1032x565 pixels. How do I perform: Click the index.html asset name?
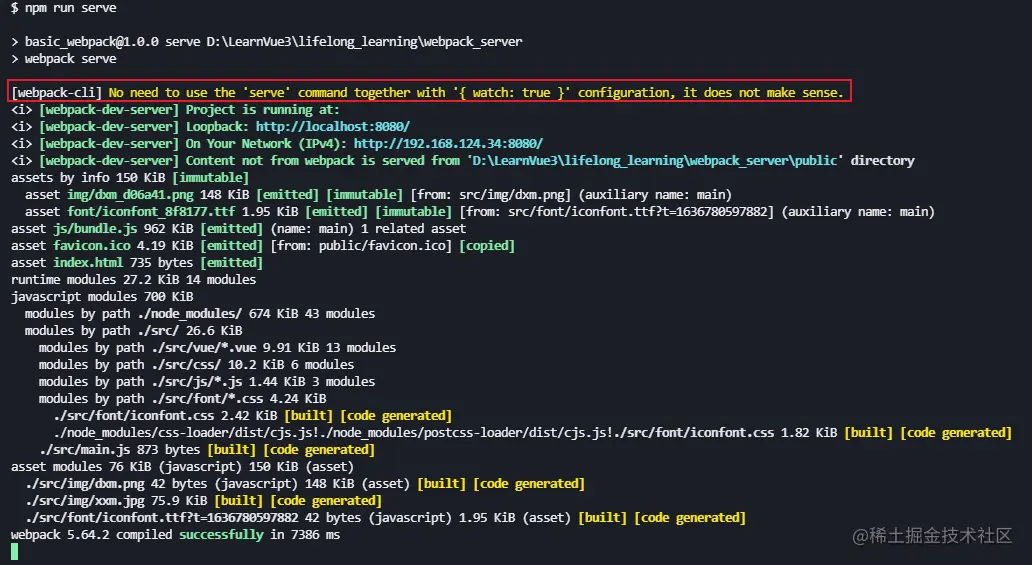tap(88, 263)
